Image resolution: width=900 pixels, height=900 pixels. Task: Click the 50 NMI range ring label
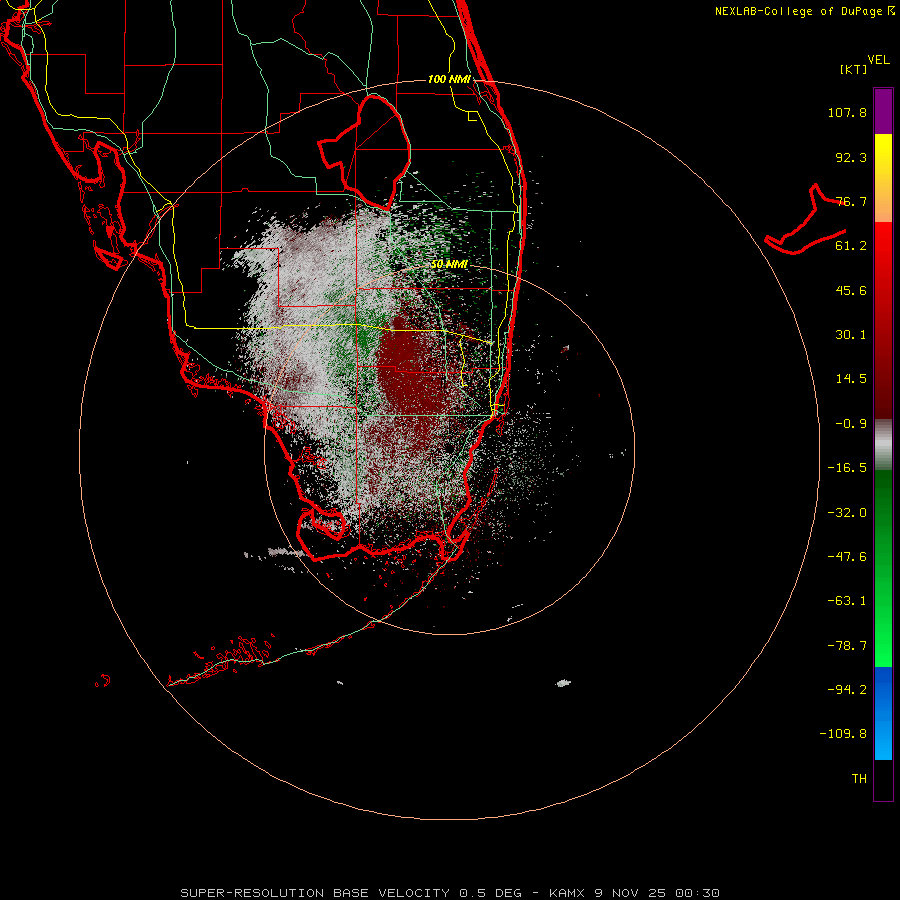449,265
